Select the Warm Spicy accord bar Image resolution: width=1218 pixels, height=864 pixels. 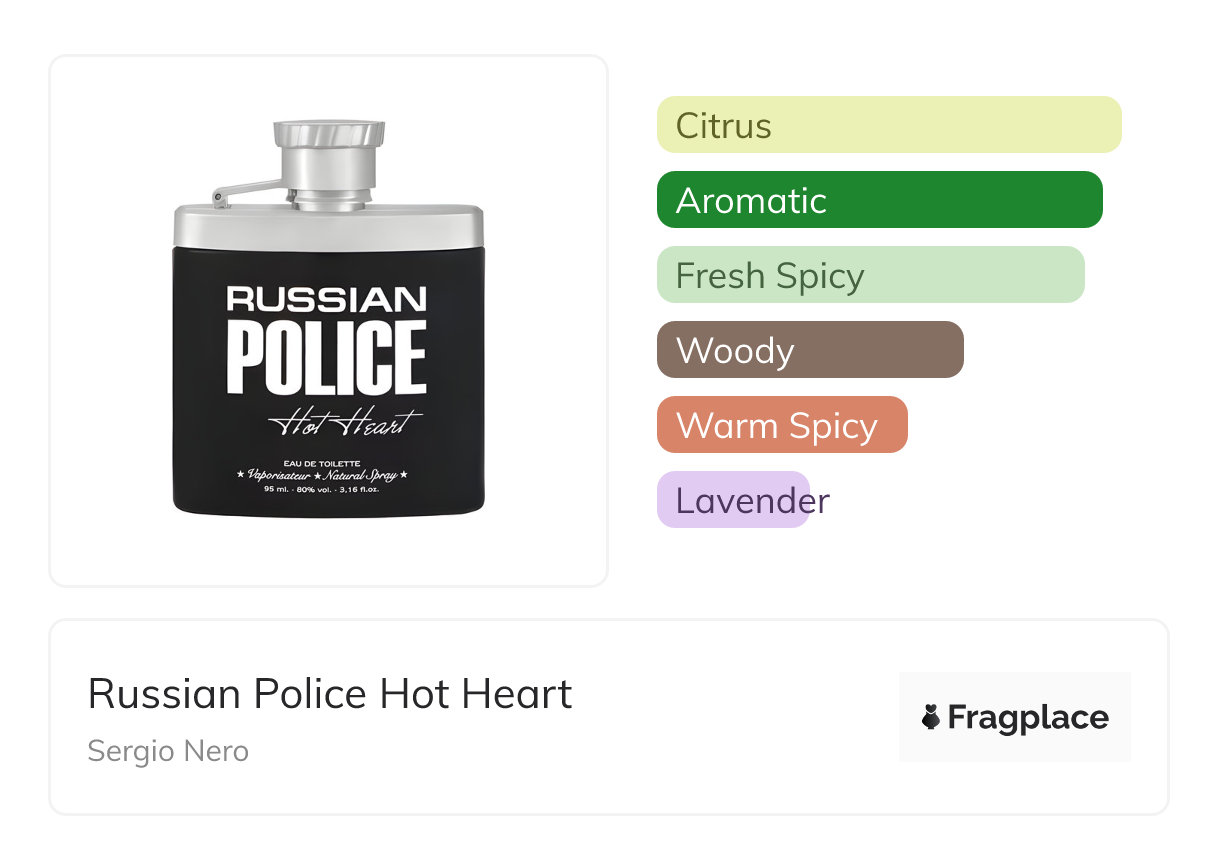pyautogui.click(x=781, y=425)
